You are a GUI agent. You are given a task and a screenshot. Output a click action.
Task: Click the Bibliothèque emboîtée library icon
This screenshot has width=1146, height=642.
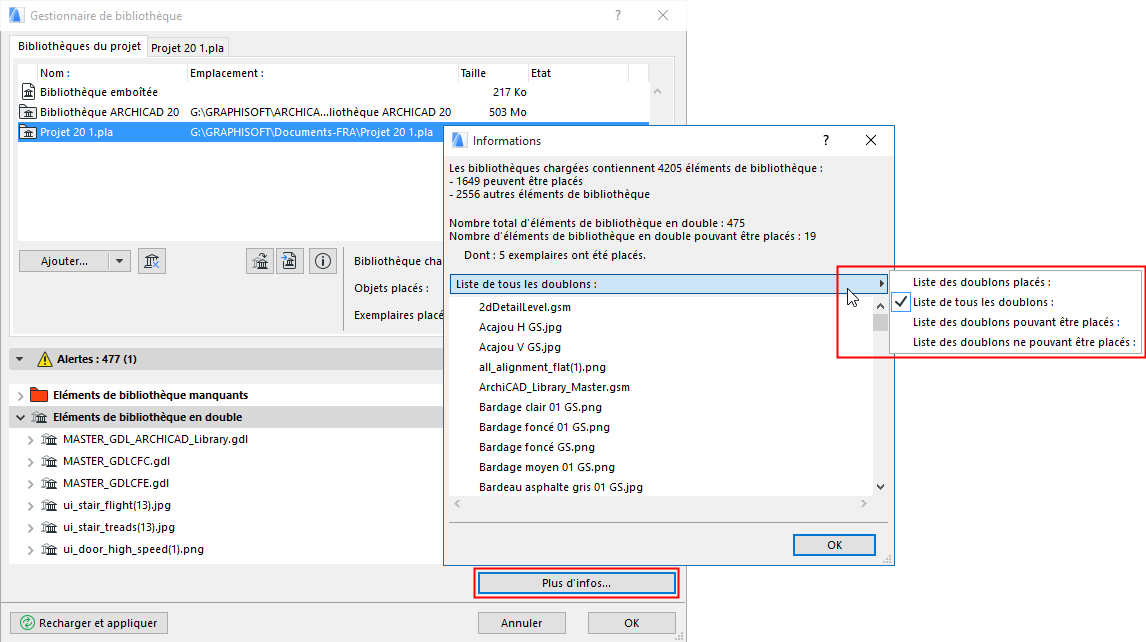[28, 92]
